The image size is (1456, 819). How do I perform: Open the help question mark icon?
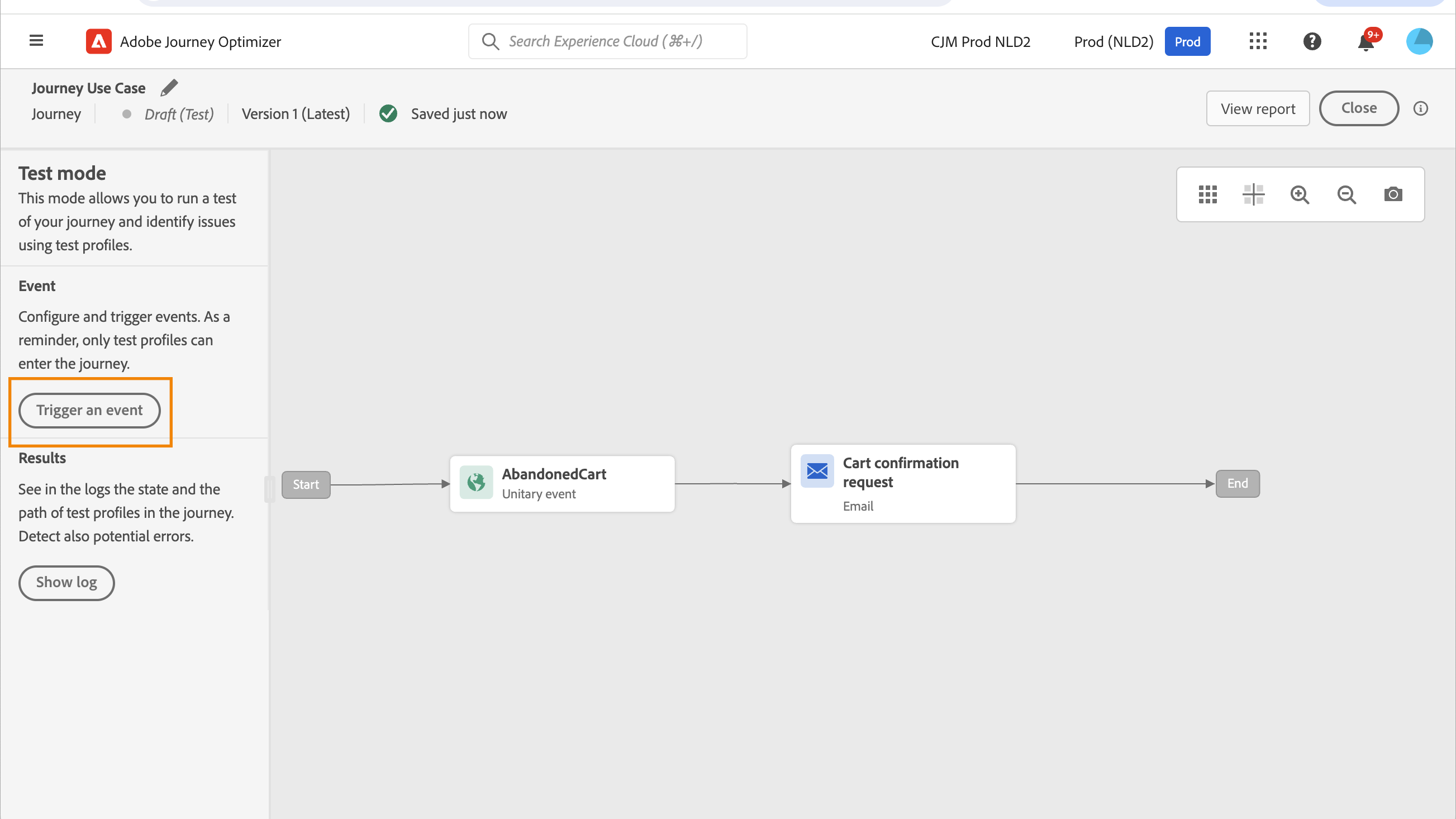[1312, 41]
